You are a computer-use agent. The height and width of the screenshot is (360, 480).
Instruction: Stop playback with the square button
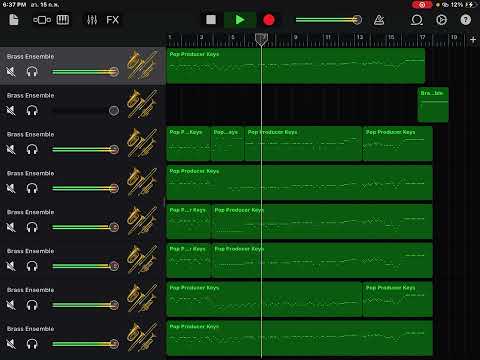[x=211, y=20]
